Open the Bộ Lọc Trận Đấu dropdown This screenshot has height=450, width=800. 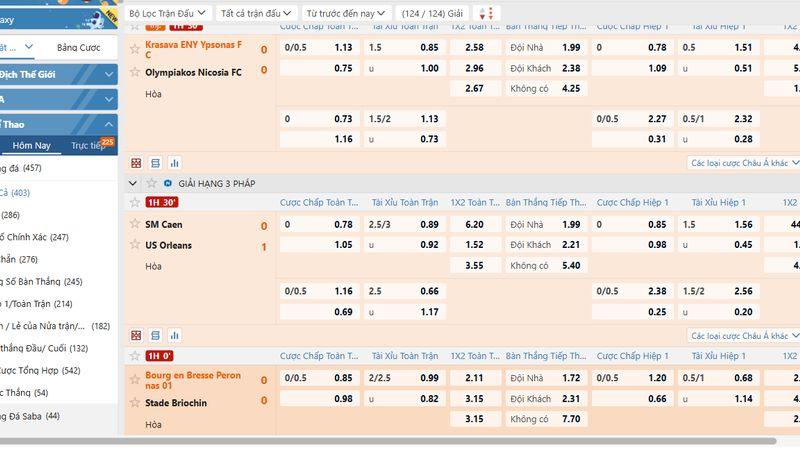click(167, 13)
